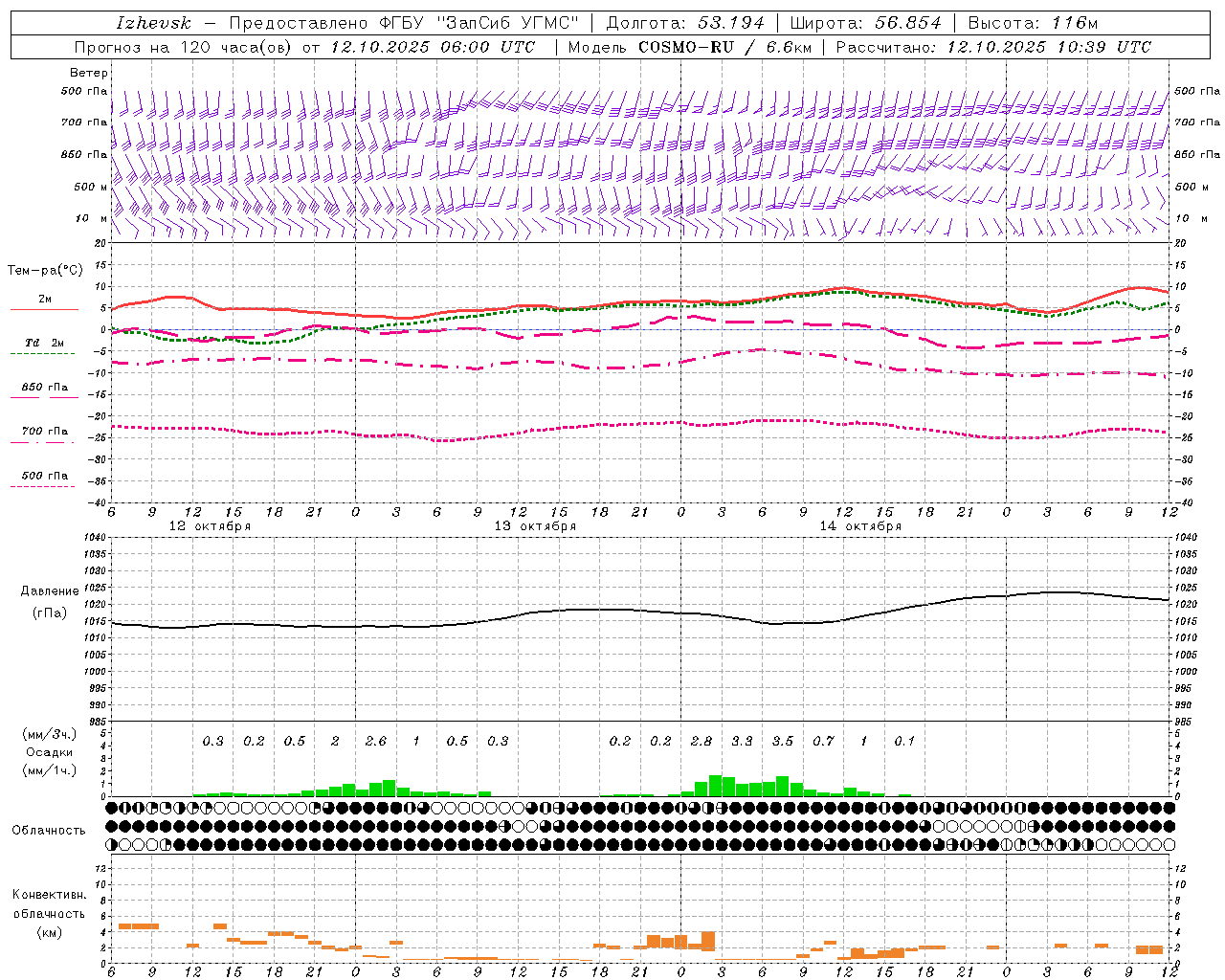The height and width of the screenshot is (980, 1225).
Task: Click the dashed line sample under 'Td 2м'
Action: tap(42, 353)
